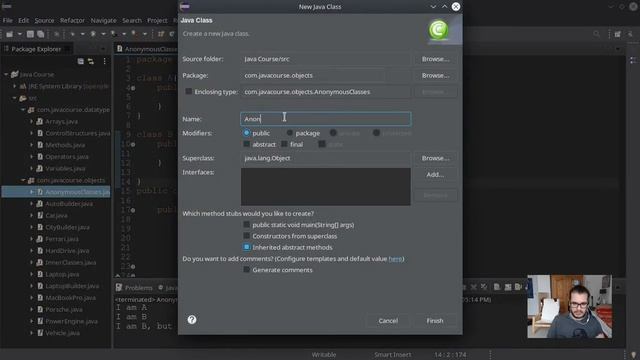Select the AnonymousClasses editor tab
Screen dimensions: 640x360
(x=147, y=49)
